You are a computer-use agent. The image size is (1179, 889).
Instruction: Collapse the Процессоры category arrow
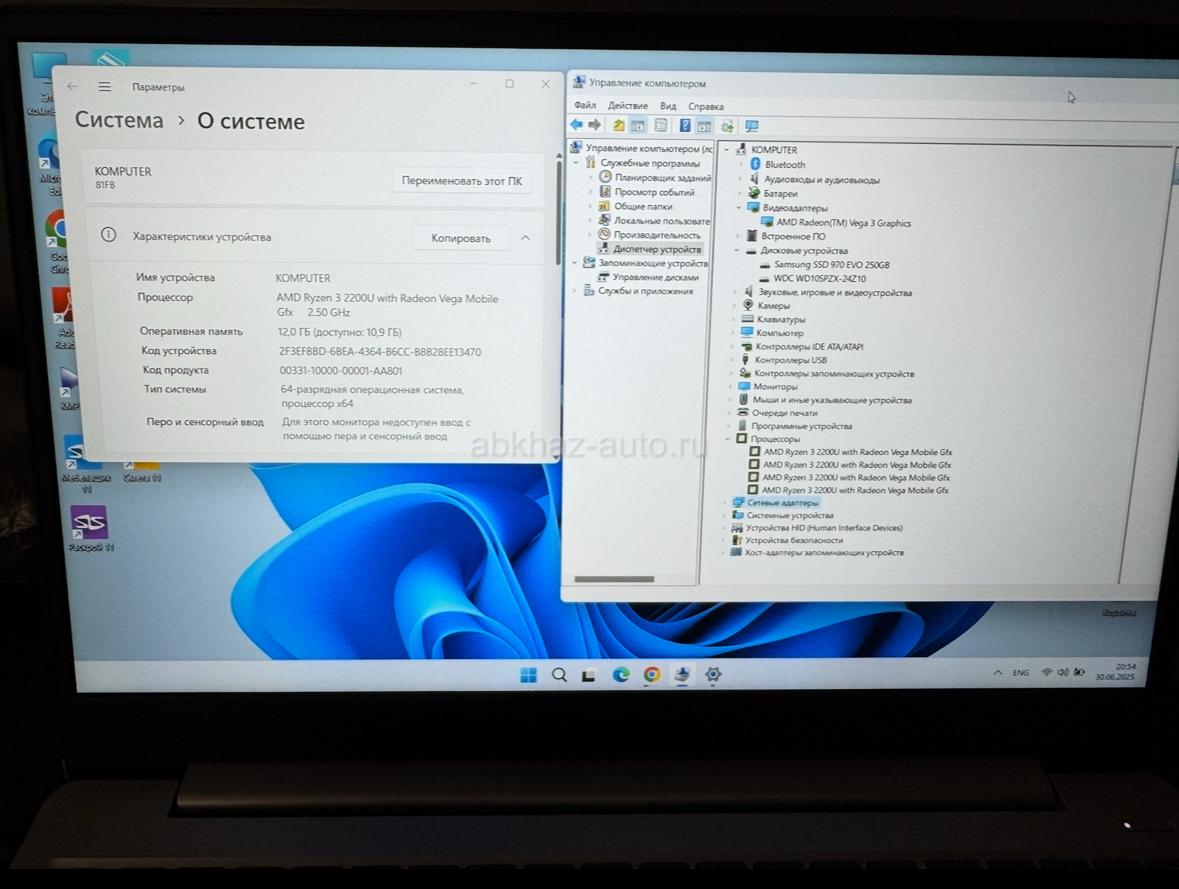point(729,438)
